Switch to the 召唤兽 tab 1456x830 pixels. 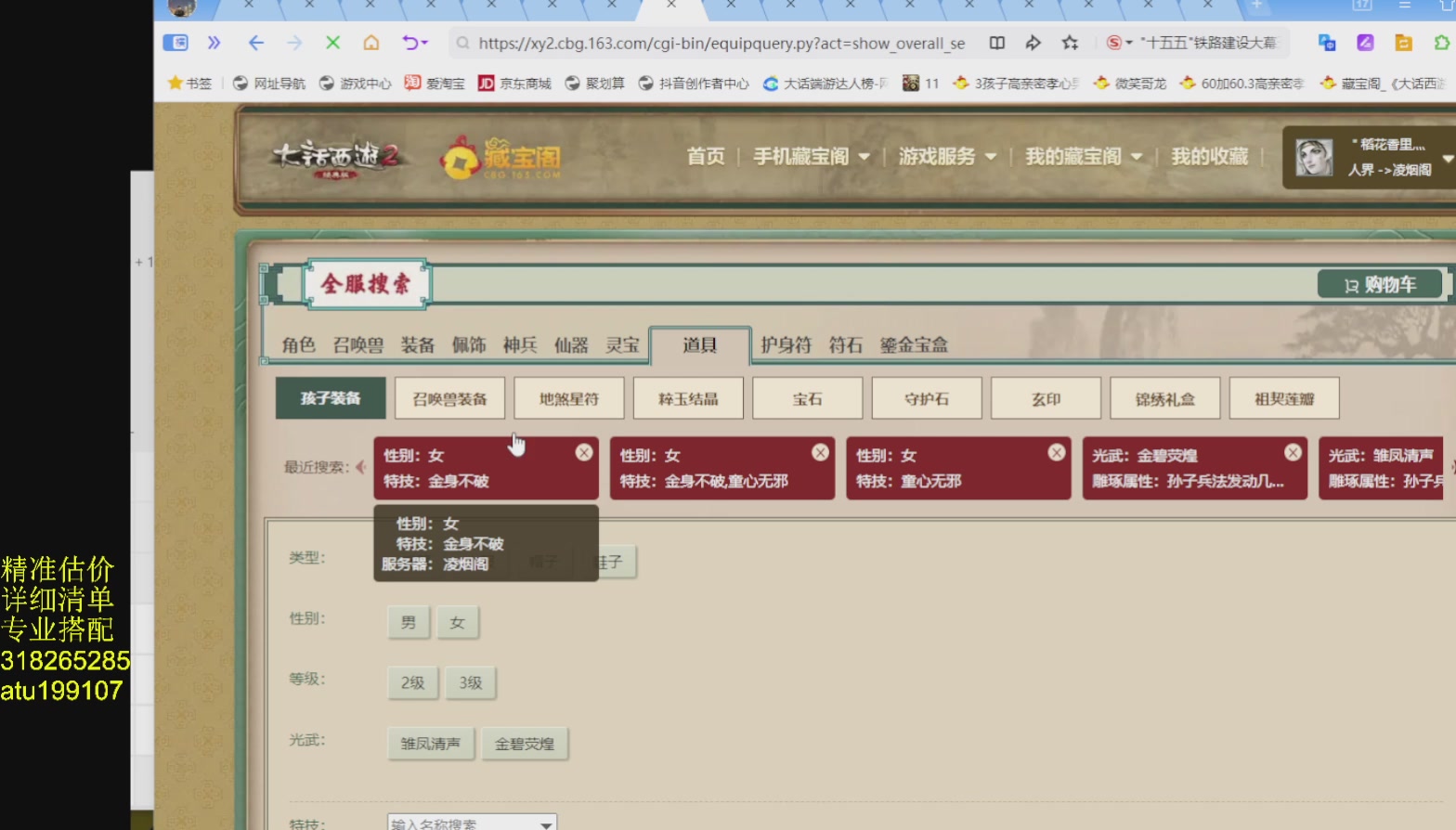coord(358,345)
